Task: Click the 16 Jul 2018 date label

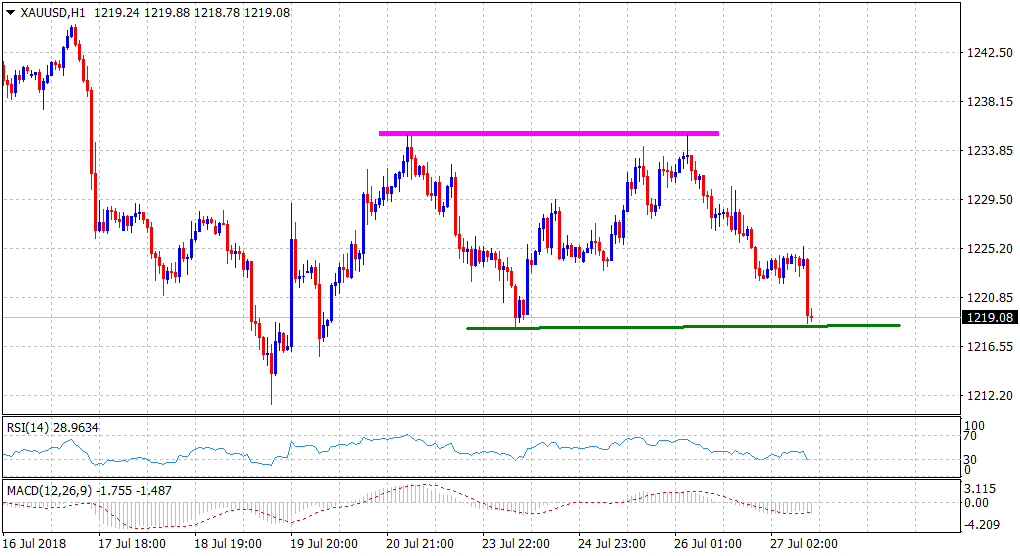Action: pyautogui.click(x=34, y=543)
